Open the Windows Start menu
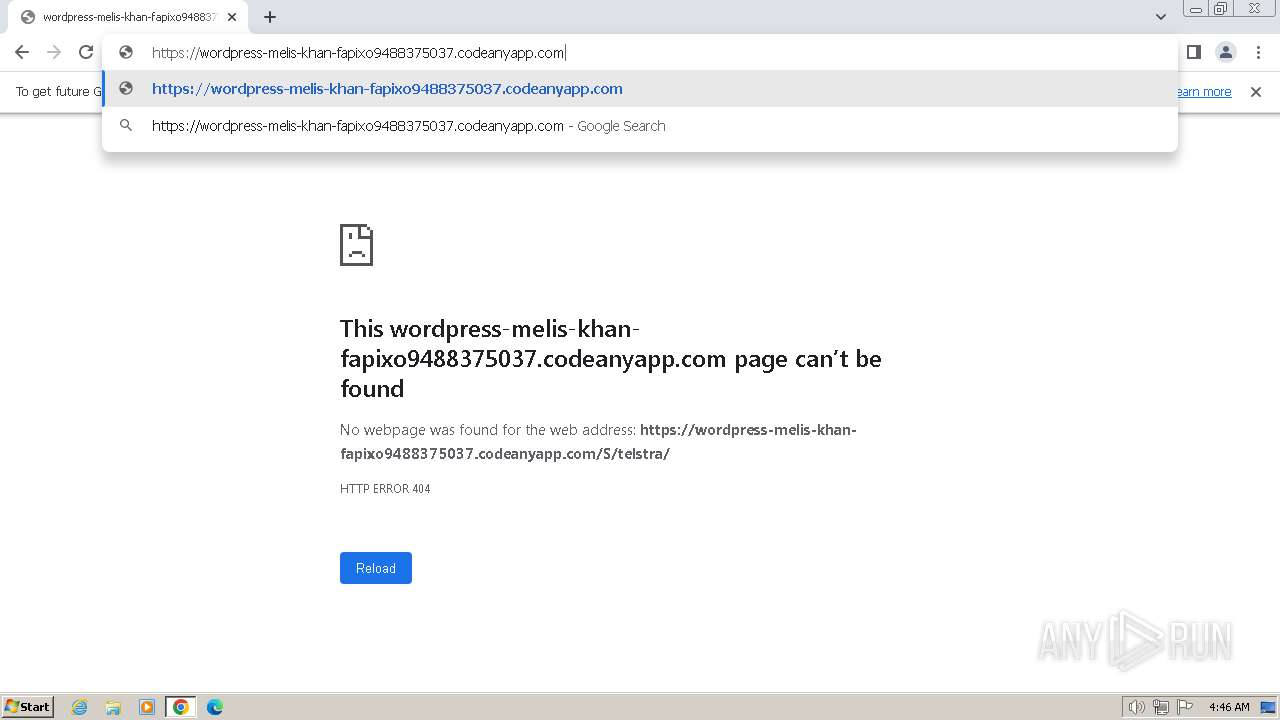Image resolution: width=1280 pixels, height=720 pixels. 27,707
